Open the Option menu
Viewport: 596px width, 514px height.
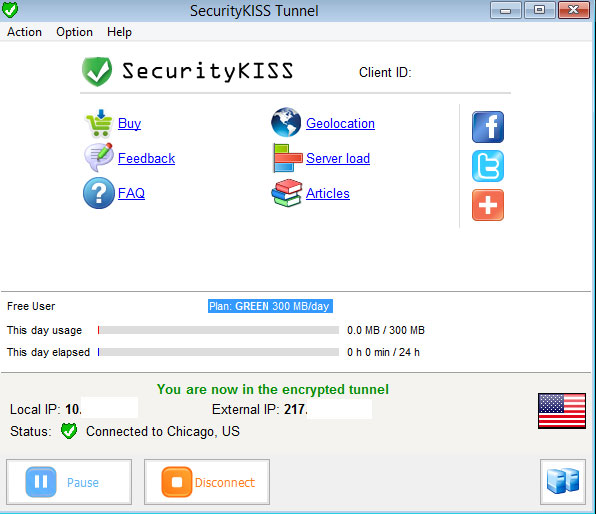[74, 32]
